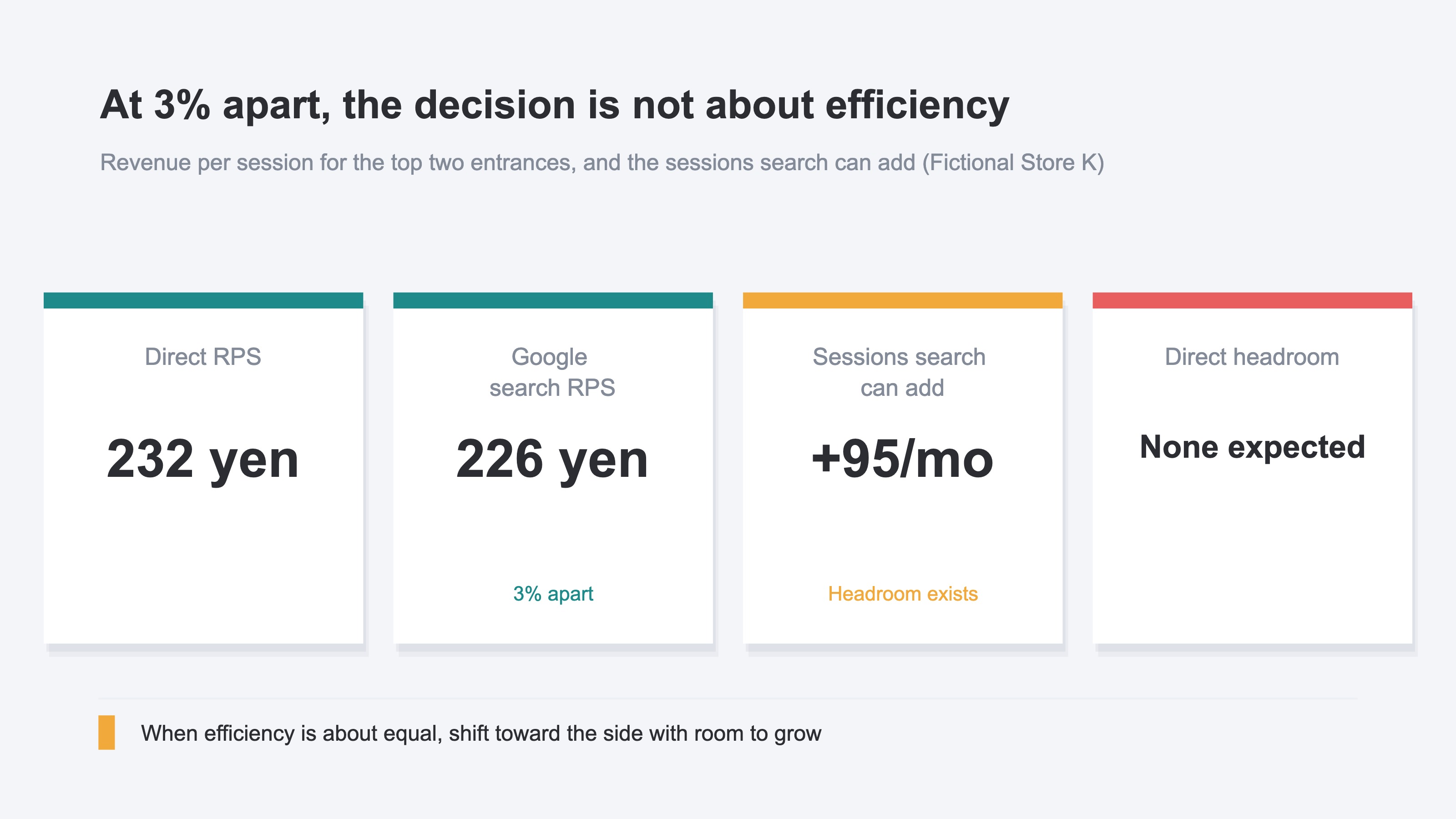Select the subtitle mentioning Fictional Store K

602,163
